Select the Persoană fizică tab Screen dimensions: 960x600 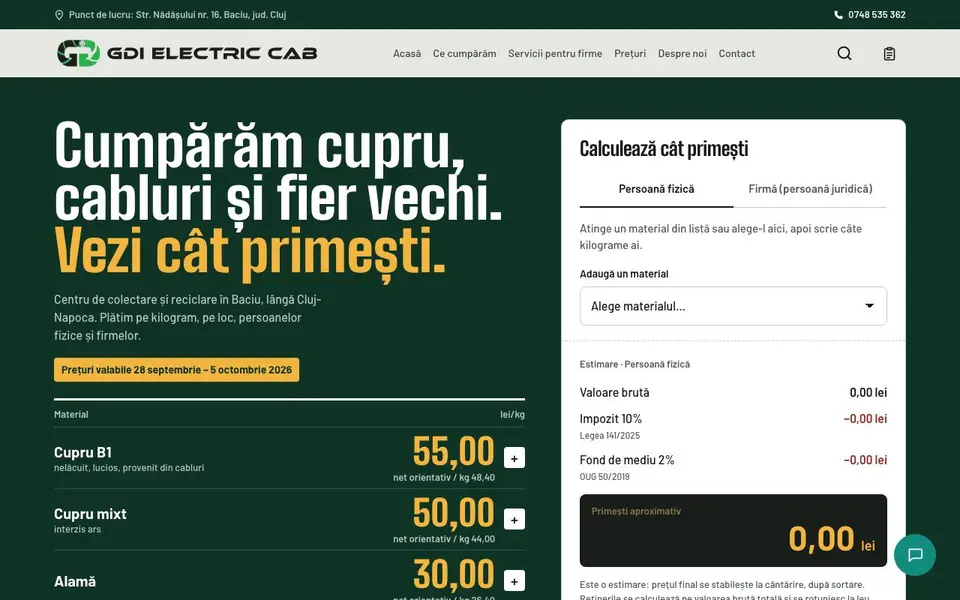click(656, 189)
